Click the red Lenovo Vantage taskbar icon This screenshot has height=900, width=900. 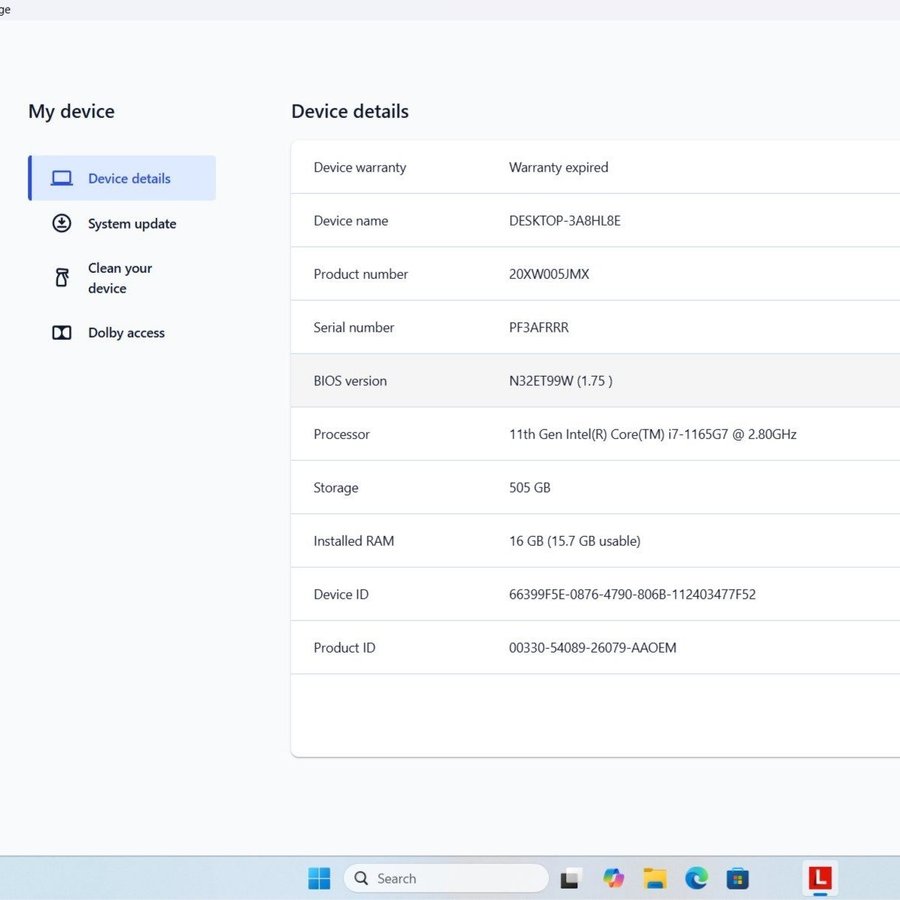click(x=820, y=877)
